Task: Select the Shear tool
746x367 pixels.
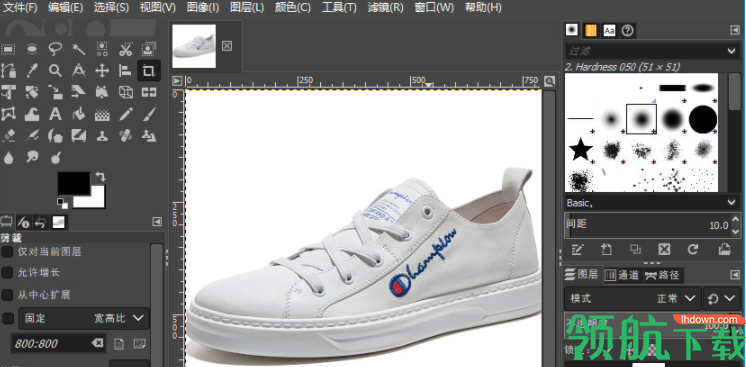Action: pos(79,92)
